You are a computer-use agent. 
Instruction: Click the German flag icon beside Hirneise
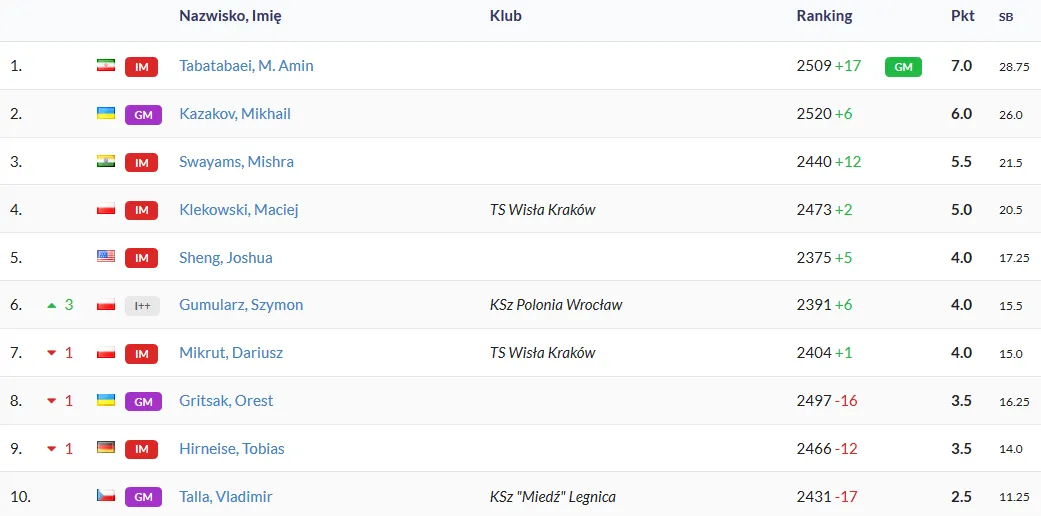point(106,448)
